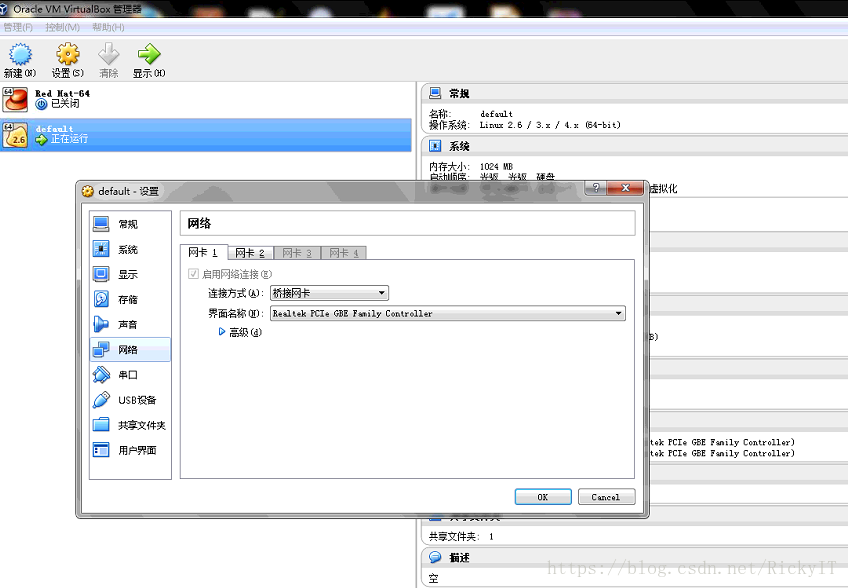Click the 网络 page heading

pyautogui.click(x=199, y=223)
